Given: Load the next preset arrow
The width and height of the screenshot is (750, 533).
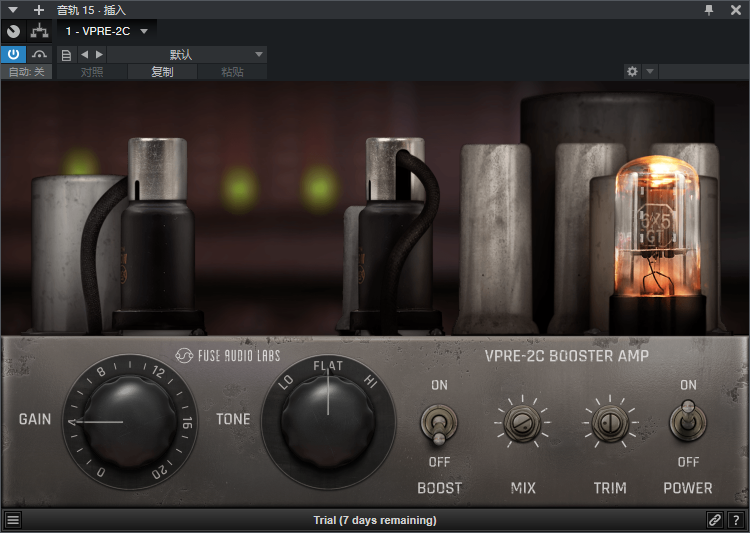Looking at the screenshot, I should 99,55.
